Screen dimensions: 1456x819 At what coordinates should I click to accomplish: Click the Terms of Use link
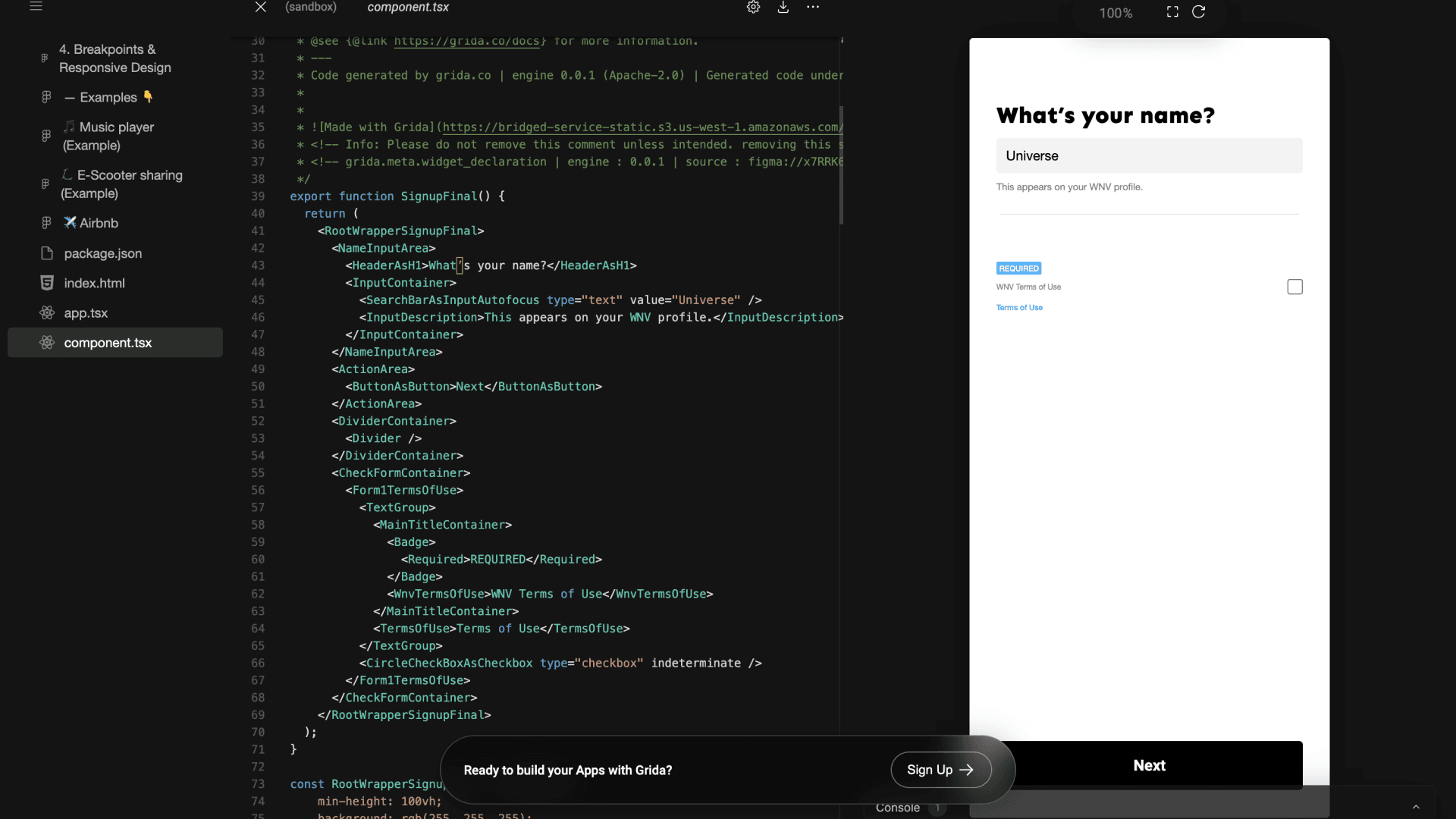1019,308
